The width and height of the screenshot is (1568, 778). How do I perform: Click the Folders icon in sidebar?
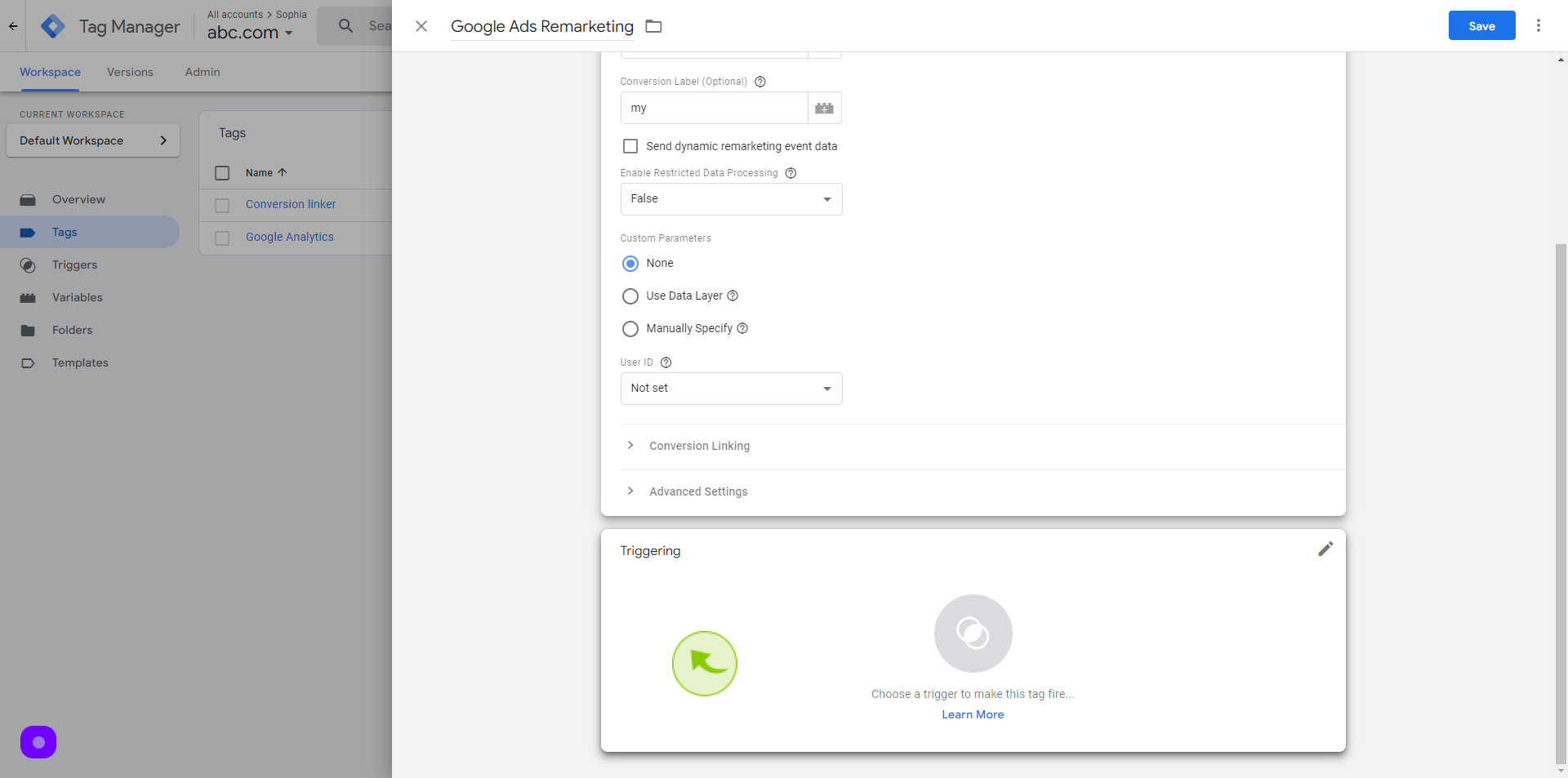click(x=28, y=331)
